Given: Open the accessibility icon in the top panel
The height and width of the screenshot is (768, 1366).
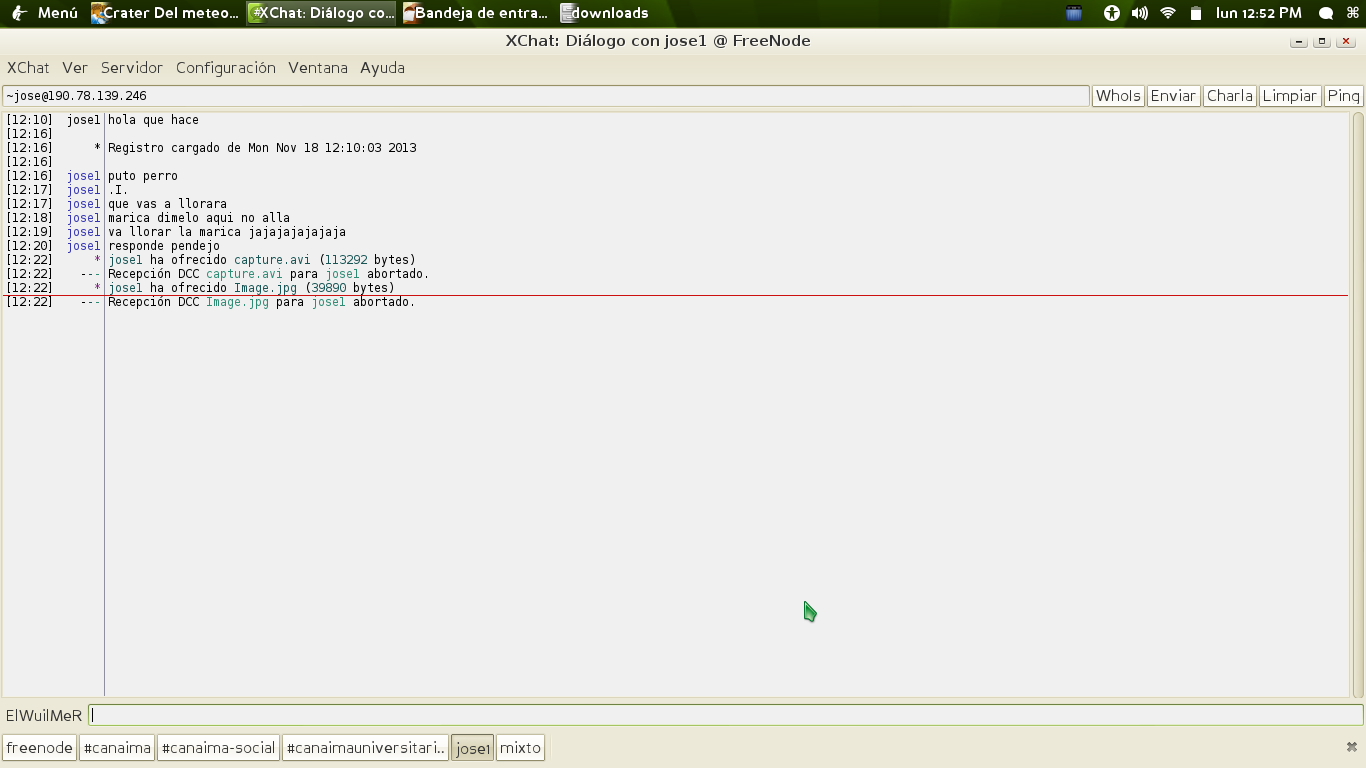Looking at the screenshot, I should tap(1111, 13).
